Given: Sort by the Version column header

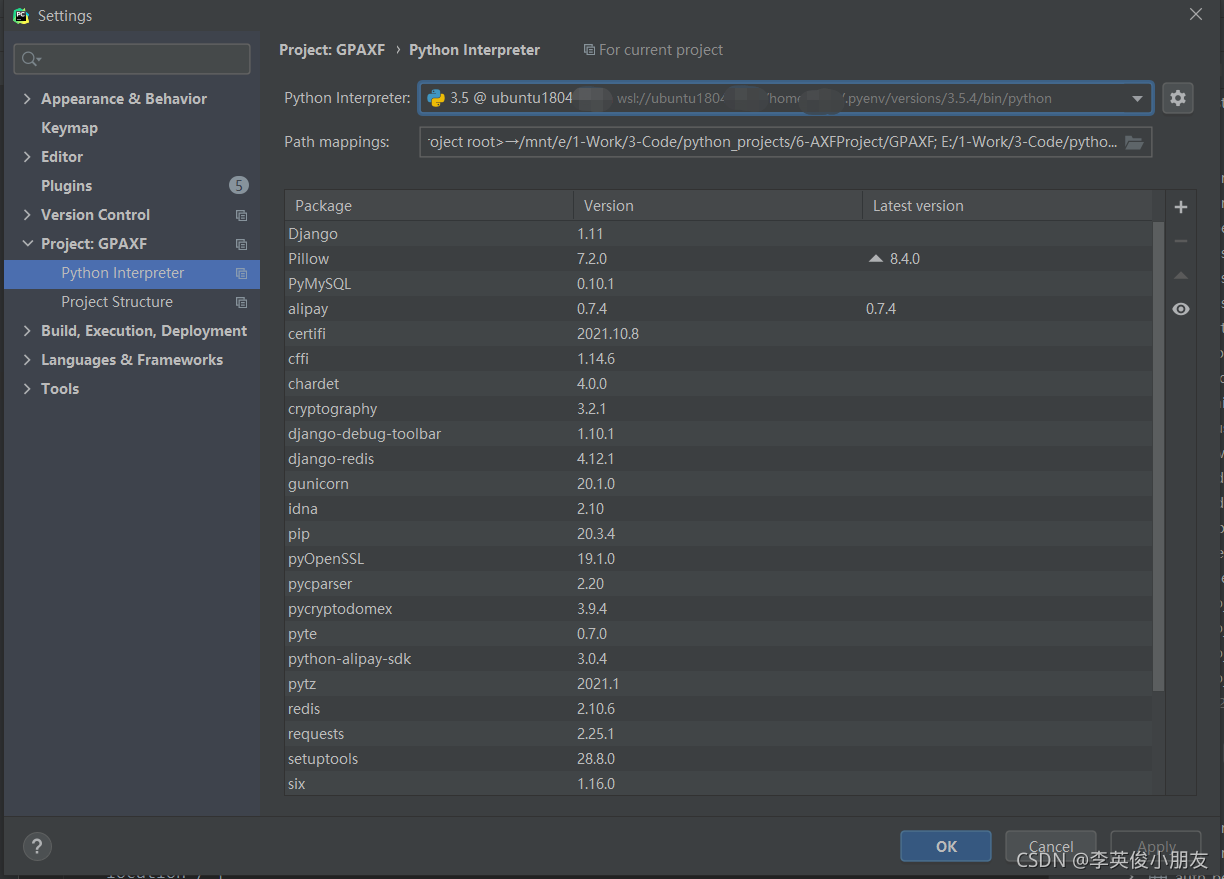Looking at the screenshot, I should [x=718, y=206].
